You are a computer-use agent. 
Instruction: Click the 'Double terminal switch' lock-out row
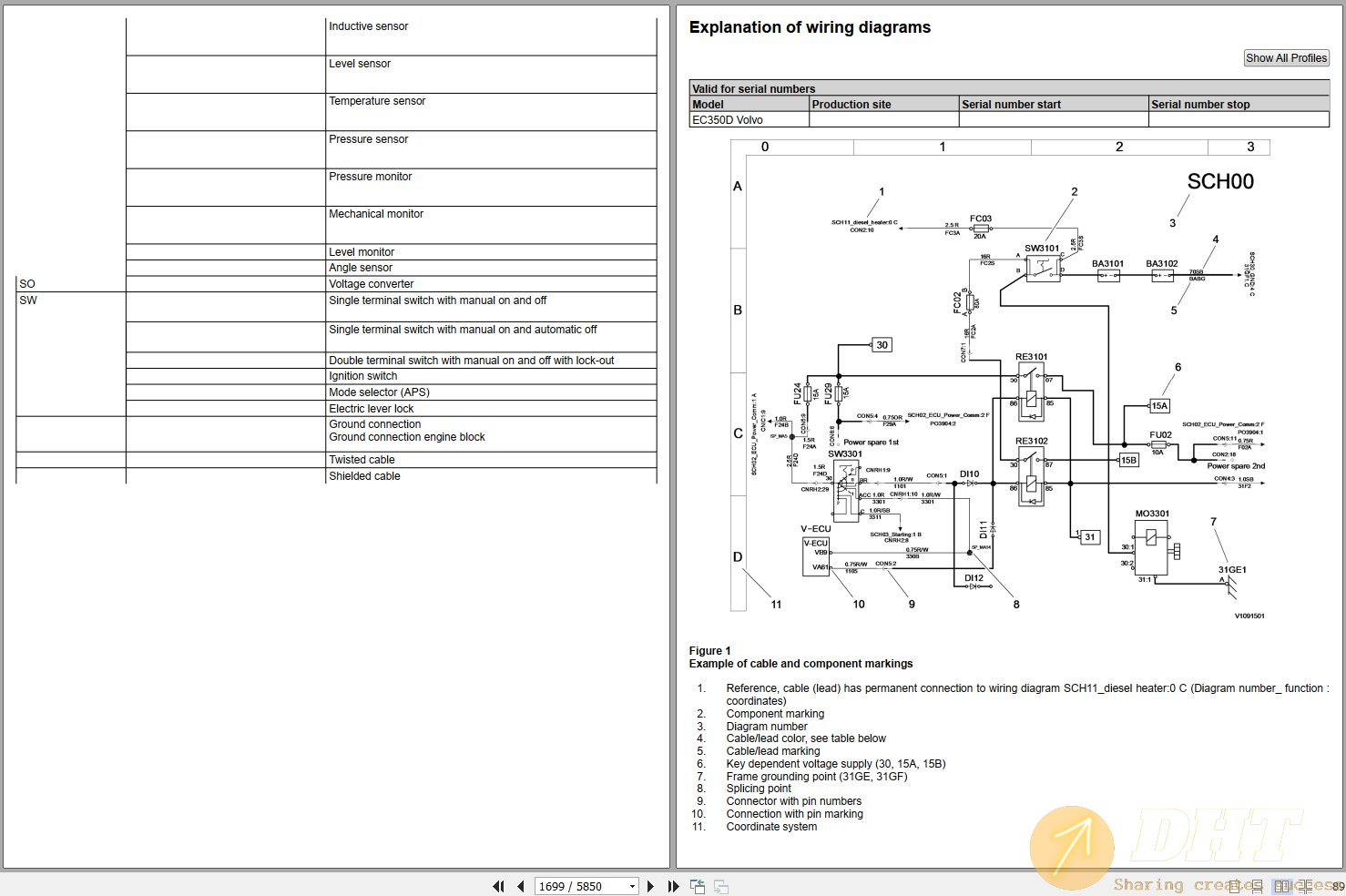pos(491,361)
